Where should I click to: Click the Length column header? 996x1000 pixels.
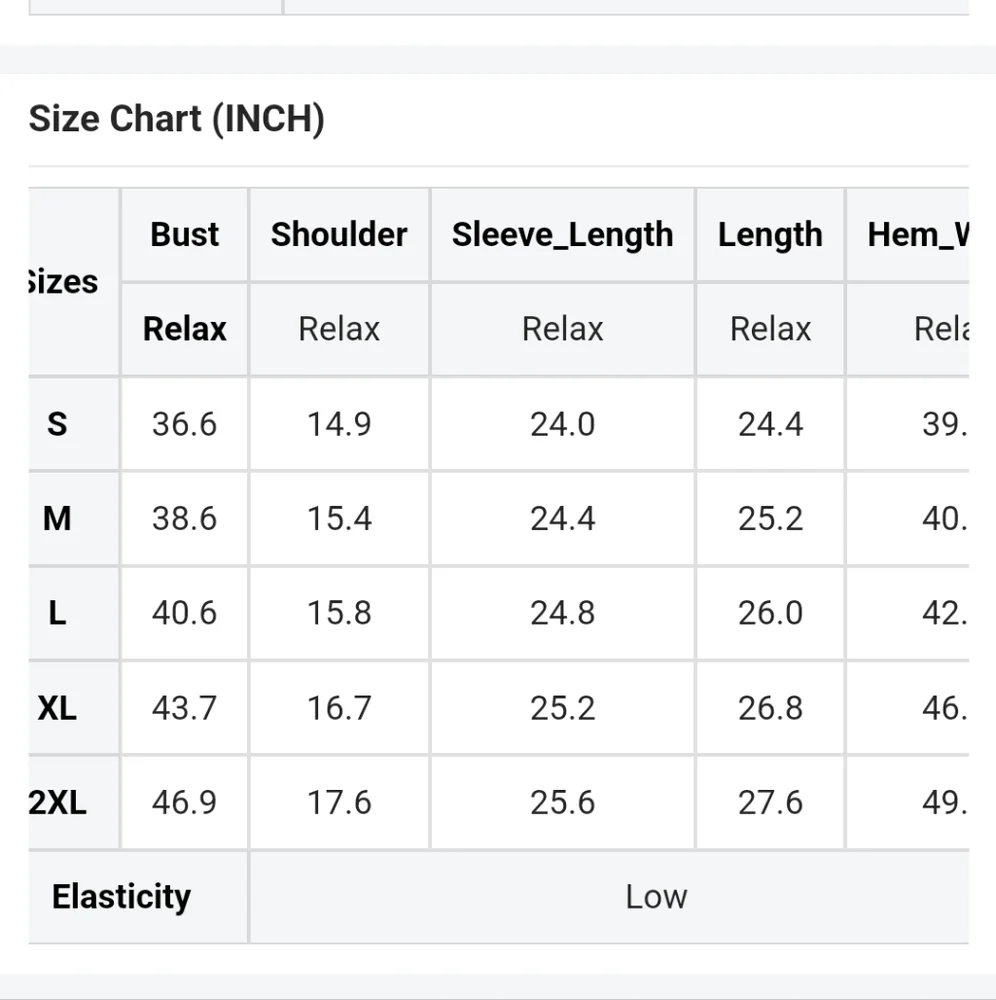click(770, 235)
